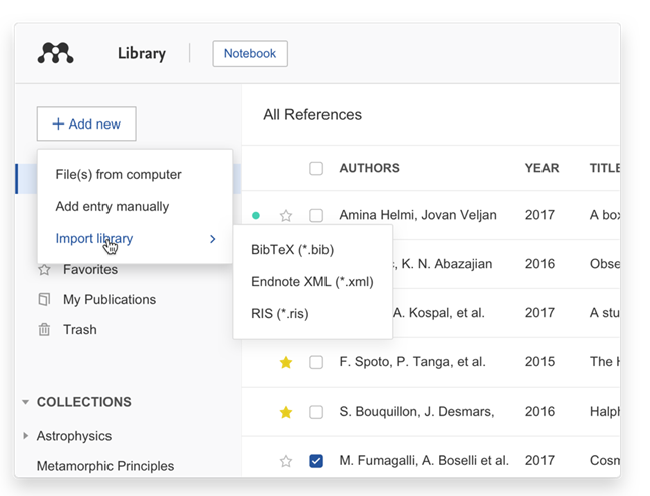Open the Notebook button
Image resolution: width=650 pixels, height=496 pixels.
pyautogui.click(x=250, y=53)
